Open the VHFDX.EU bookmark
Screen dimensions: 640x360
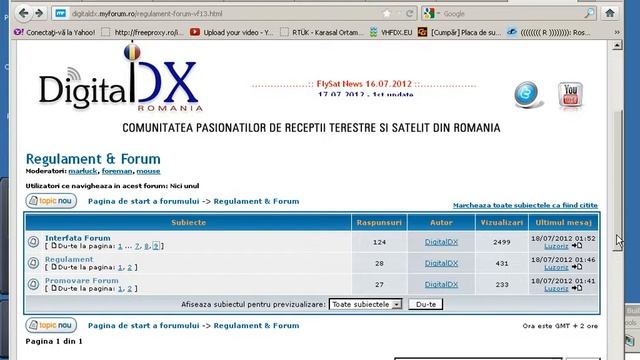[391, 32]
